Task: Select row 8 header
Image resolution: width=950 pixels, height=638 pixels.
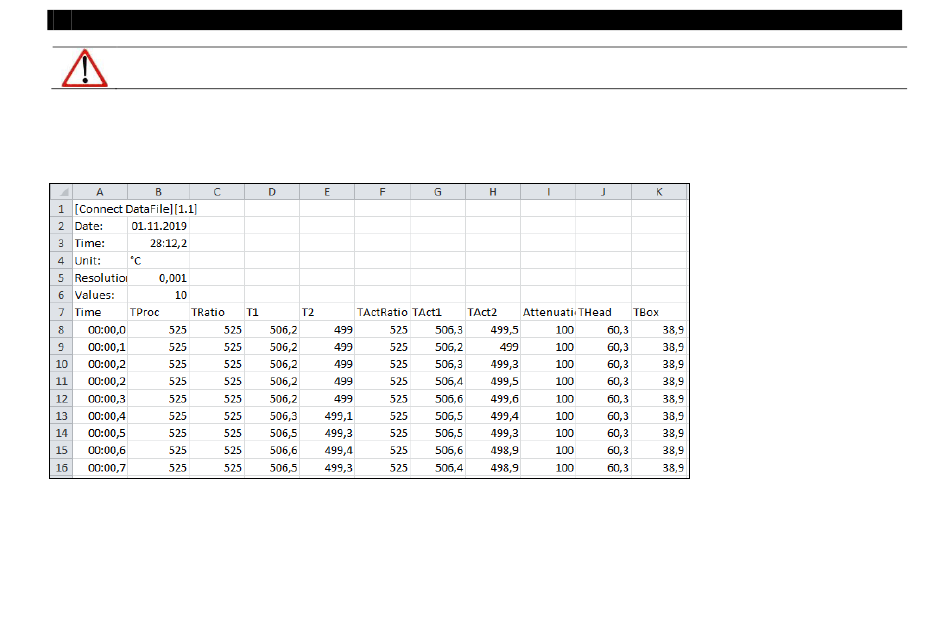Action: 61,330
